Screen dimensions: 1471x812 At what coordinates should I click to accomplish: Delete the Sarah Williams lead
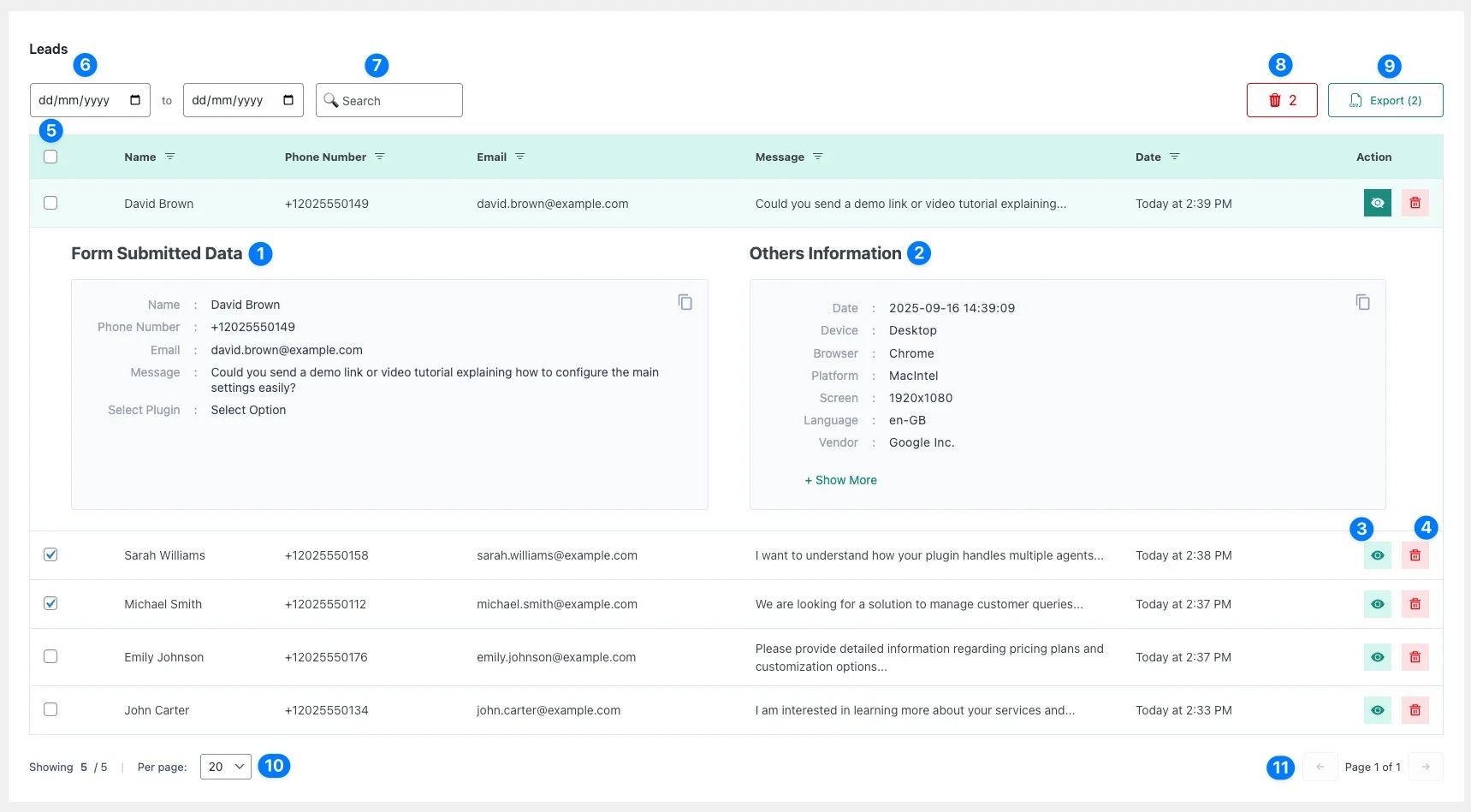(x=1415, y=555)
